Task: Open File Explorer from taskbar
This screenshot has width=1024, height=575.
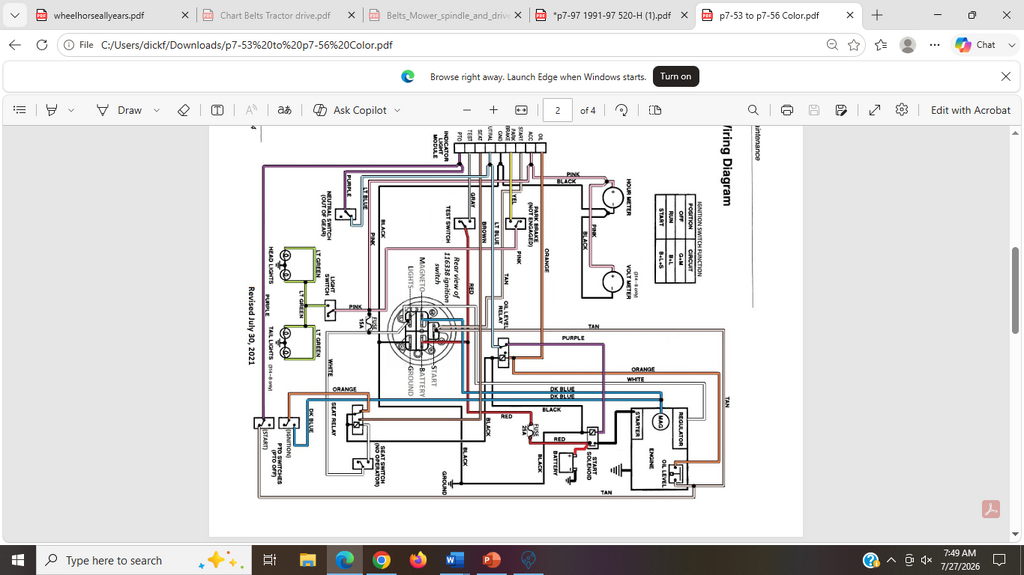Action: click(308, 560)
